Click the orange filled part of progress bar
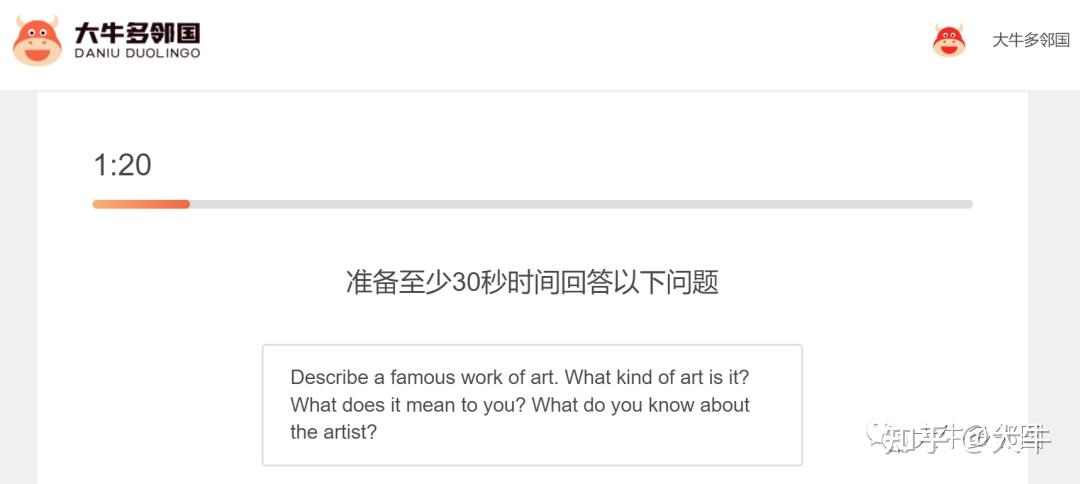Screen dimensions: 1080x484 141,204
